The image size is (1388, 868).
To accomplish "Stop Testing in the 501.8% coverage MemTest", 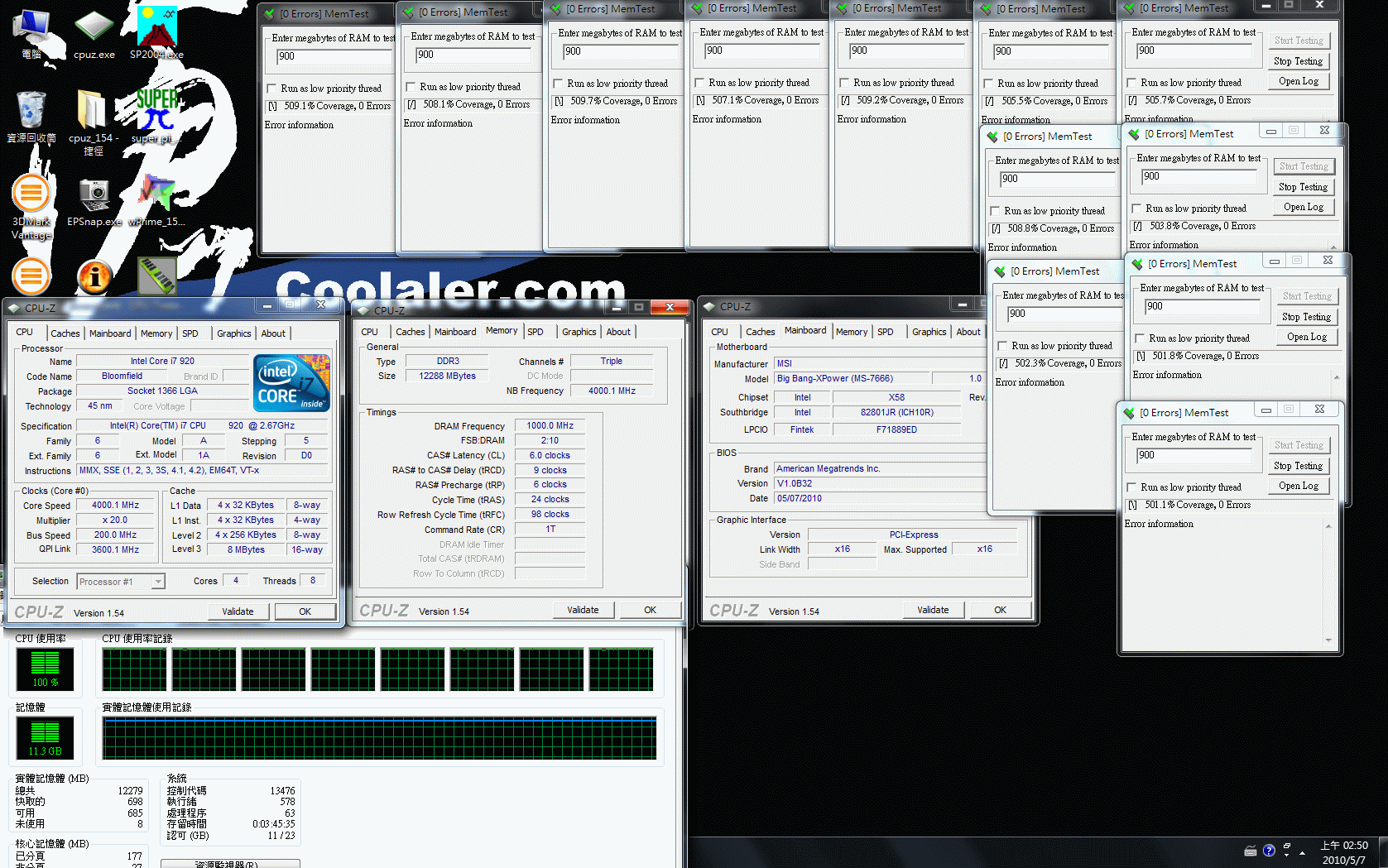I will point(1306,317).
